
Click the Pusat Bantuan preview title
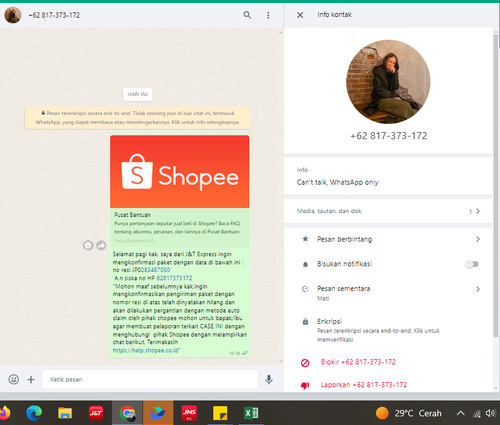[x=132, y=215]
